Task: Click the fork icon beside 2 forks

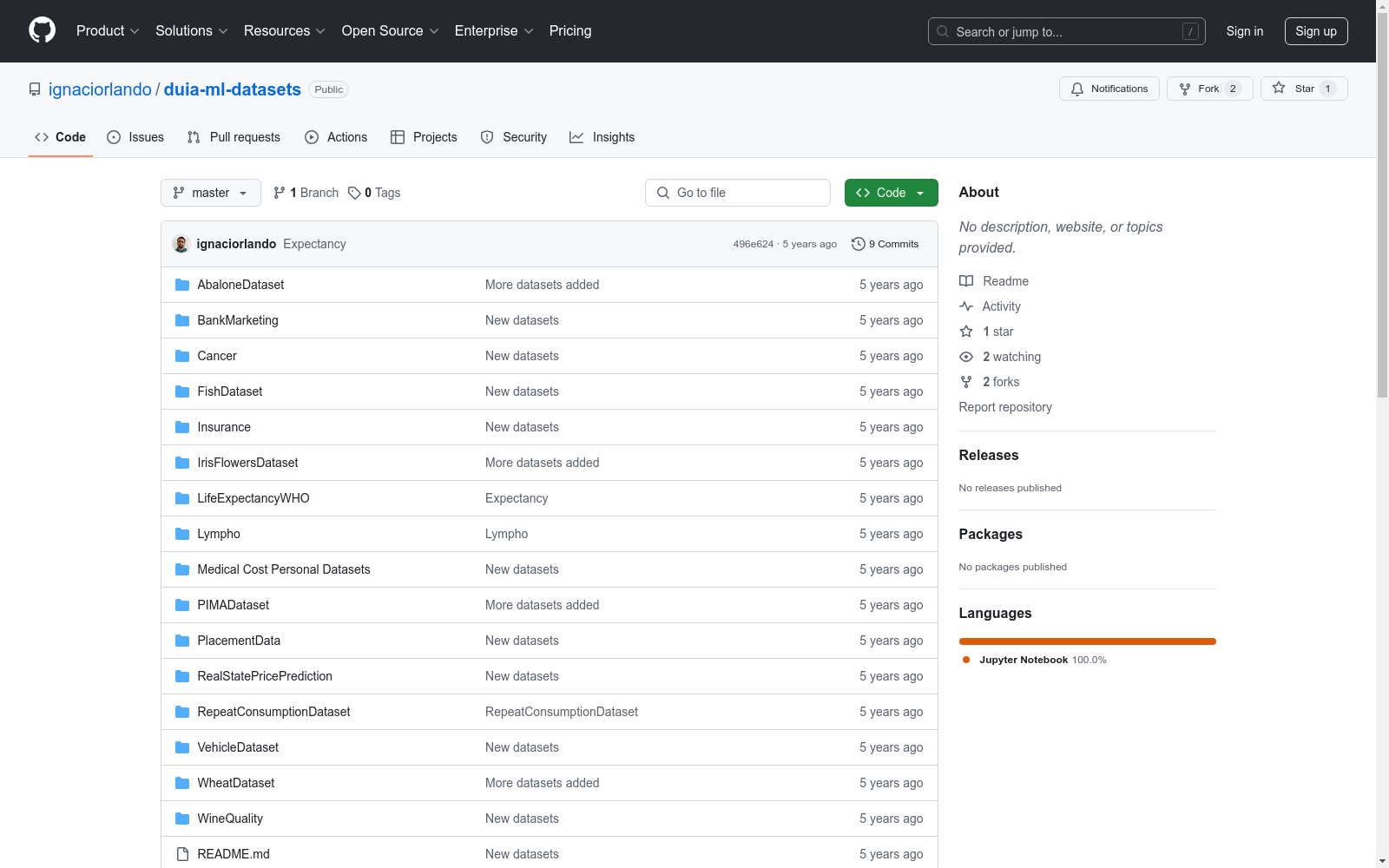Action: (x=966, y=382)
